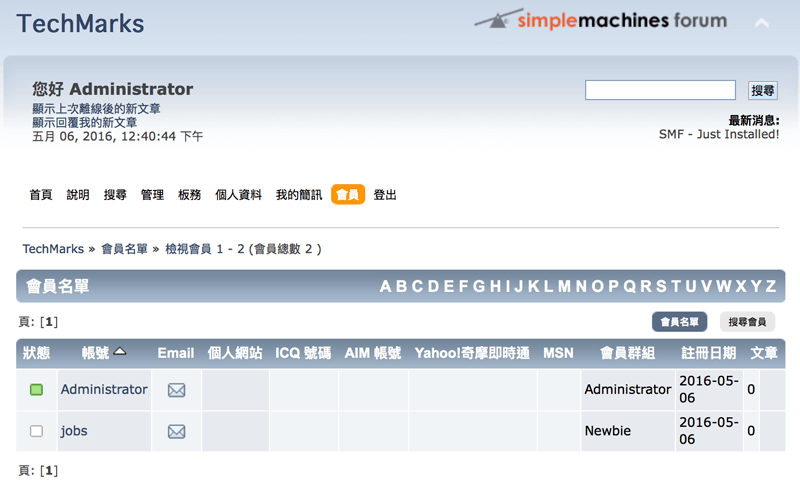This screenshot has height=493, width=800.
Task: Click the 您好 Administrator greeting
Action: (113, 89)
